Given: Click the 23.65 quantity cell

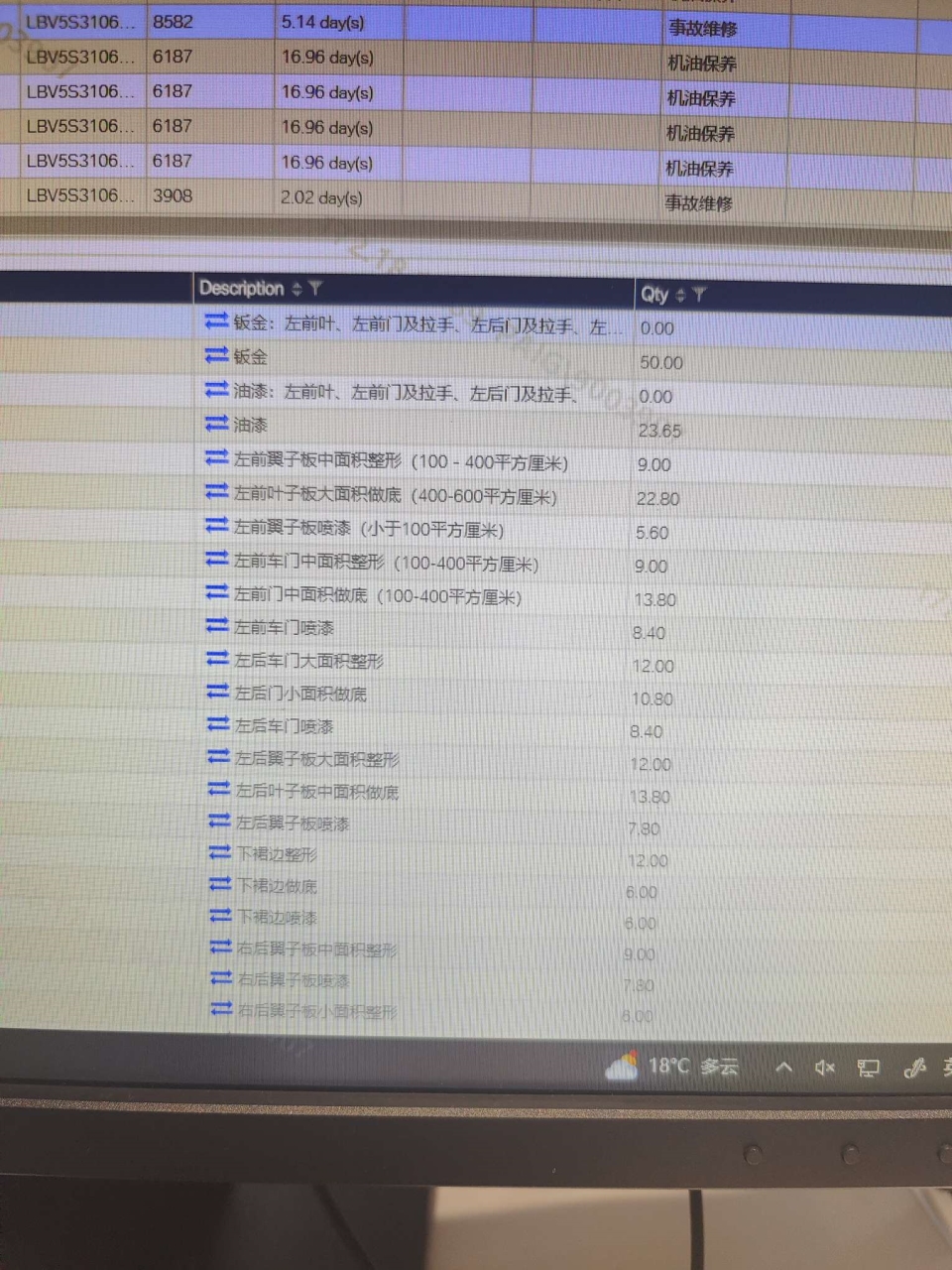Looking at the screenshot, I should tap(659, 431).
